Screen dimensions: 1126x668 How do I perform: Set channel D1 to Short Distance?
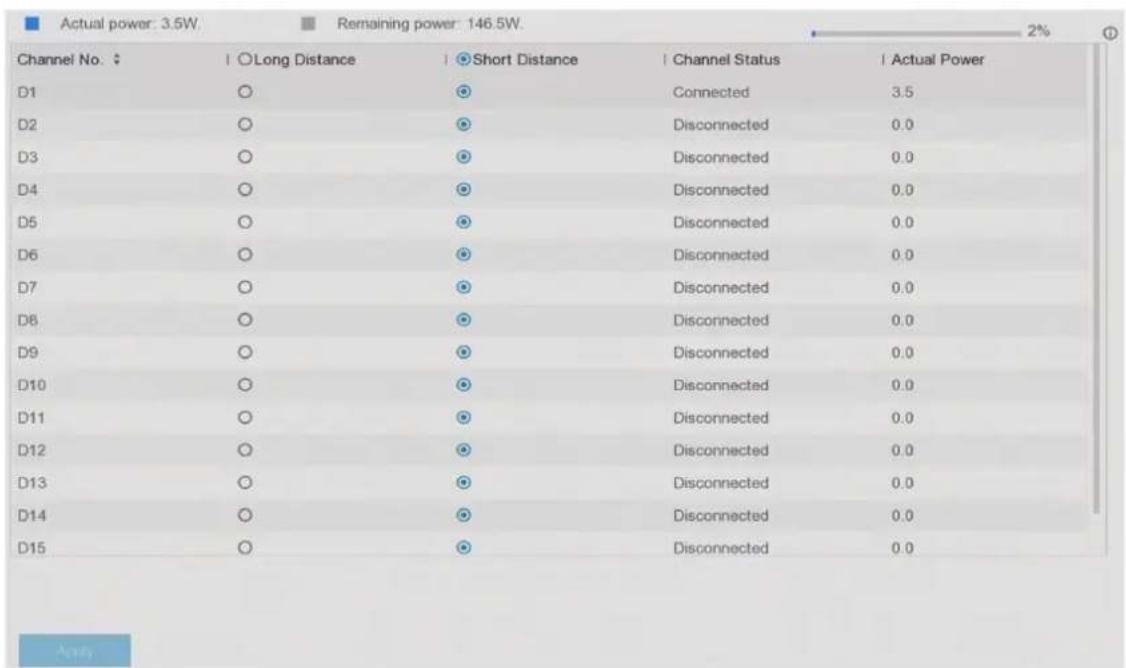(464, 92)
